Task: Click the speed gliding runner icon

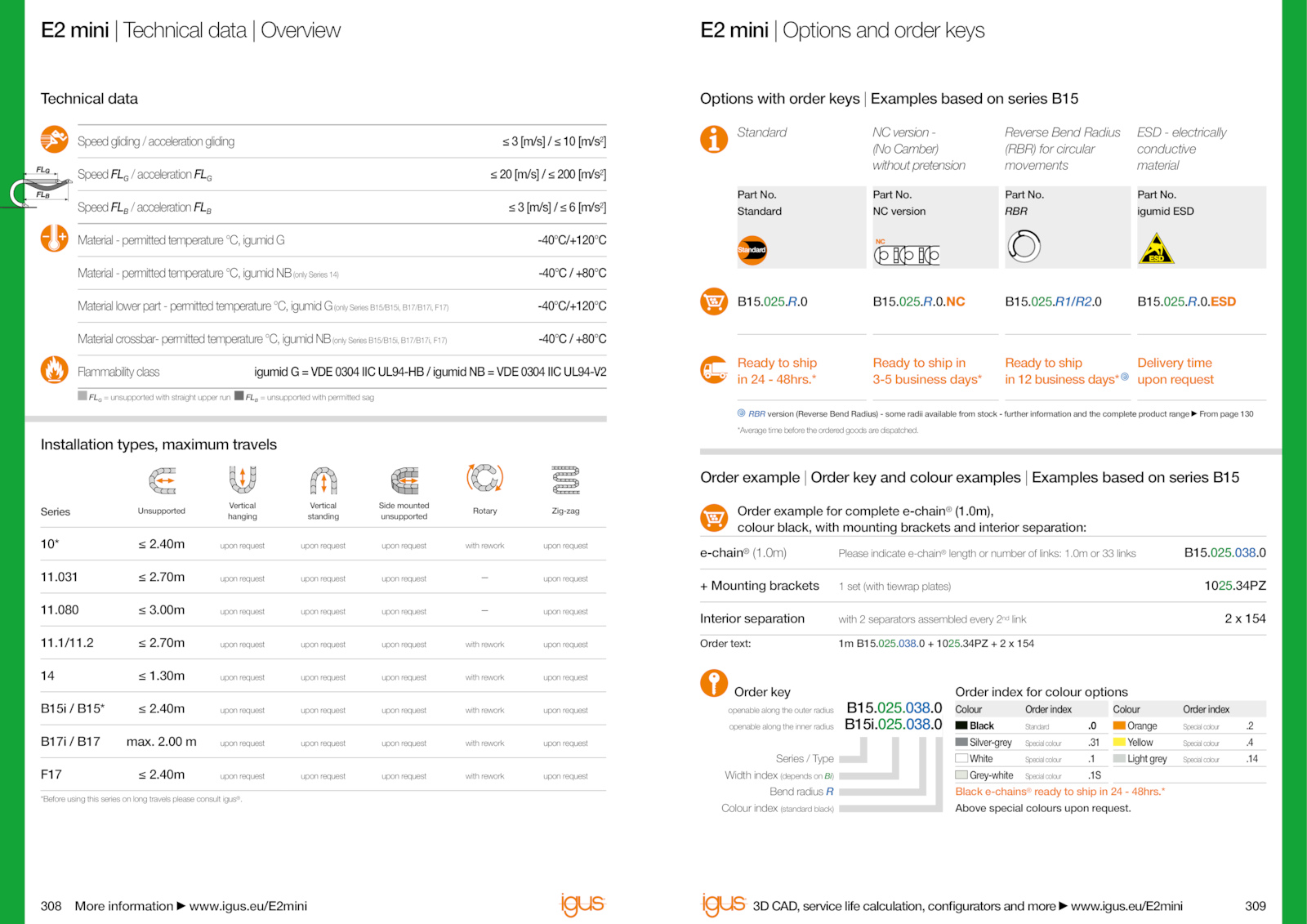Action: tap(55, 140)
